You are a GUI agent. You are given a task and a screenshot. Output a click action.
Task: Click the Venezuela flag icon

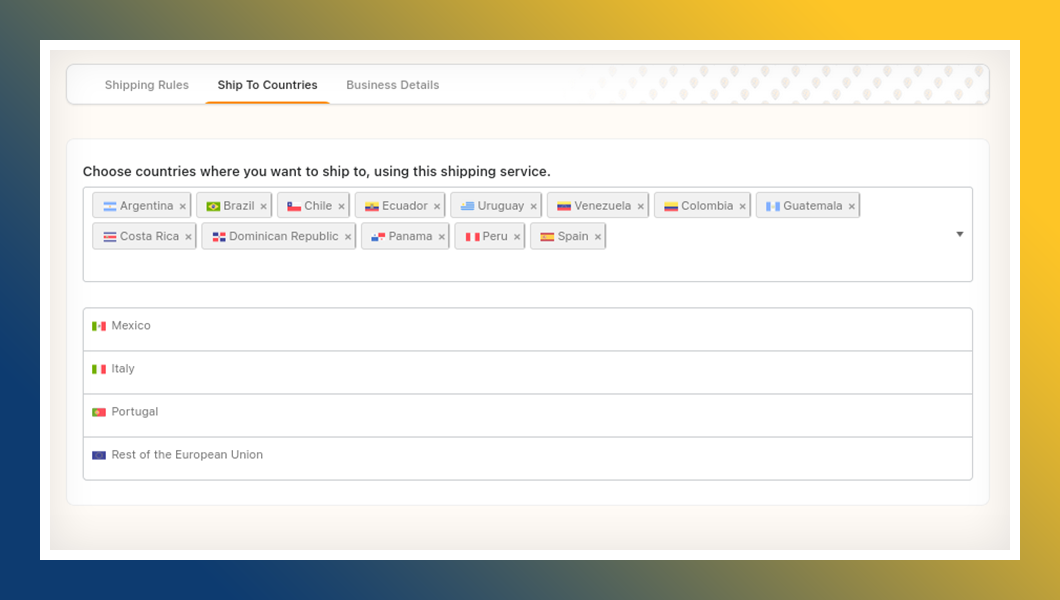click(x=564, y=206)
